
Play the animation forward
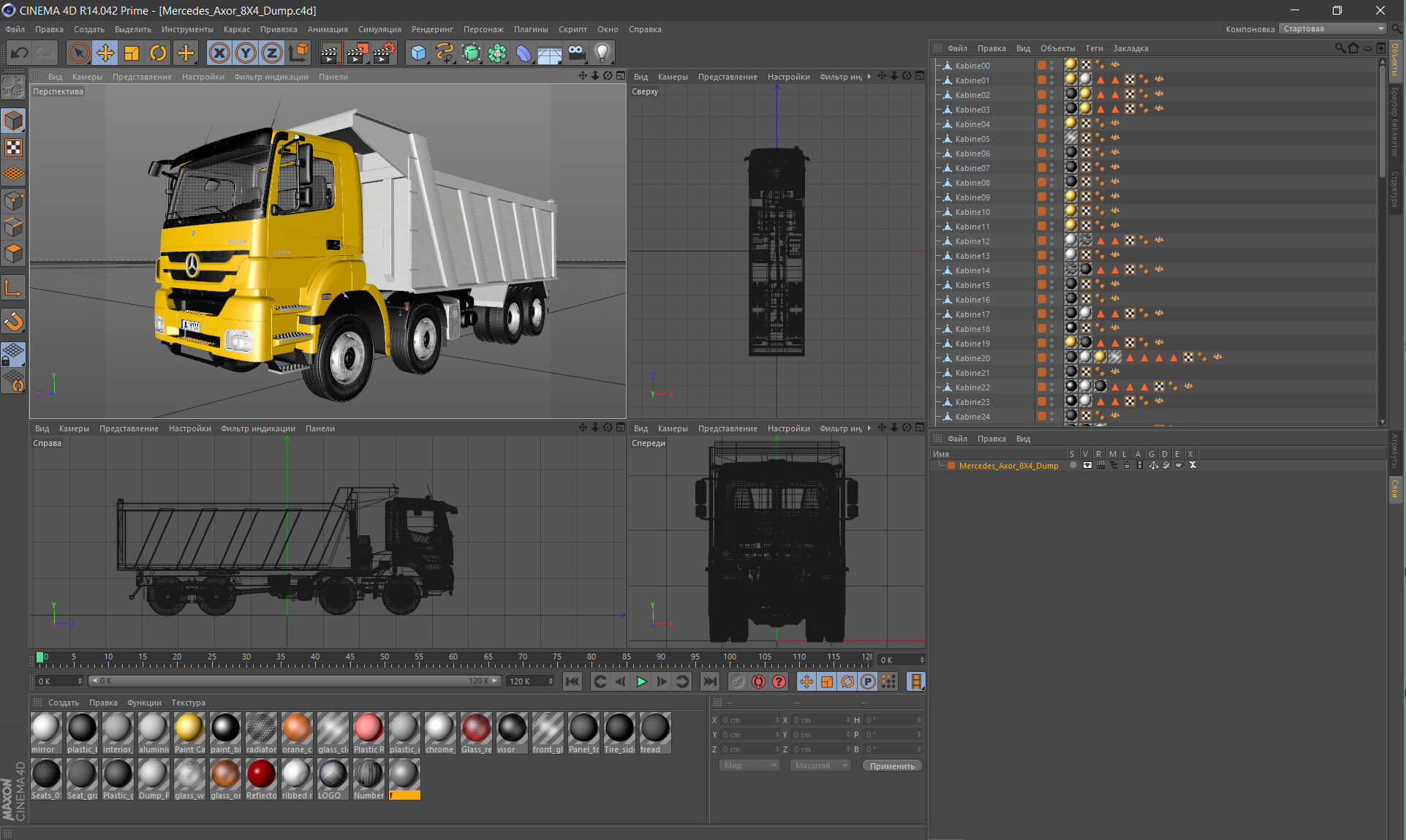pyautogui.click(x=641, y=681)
